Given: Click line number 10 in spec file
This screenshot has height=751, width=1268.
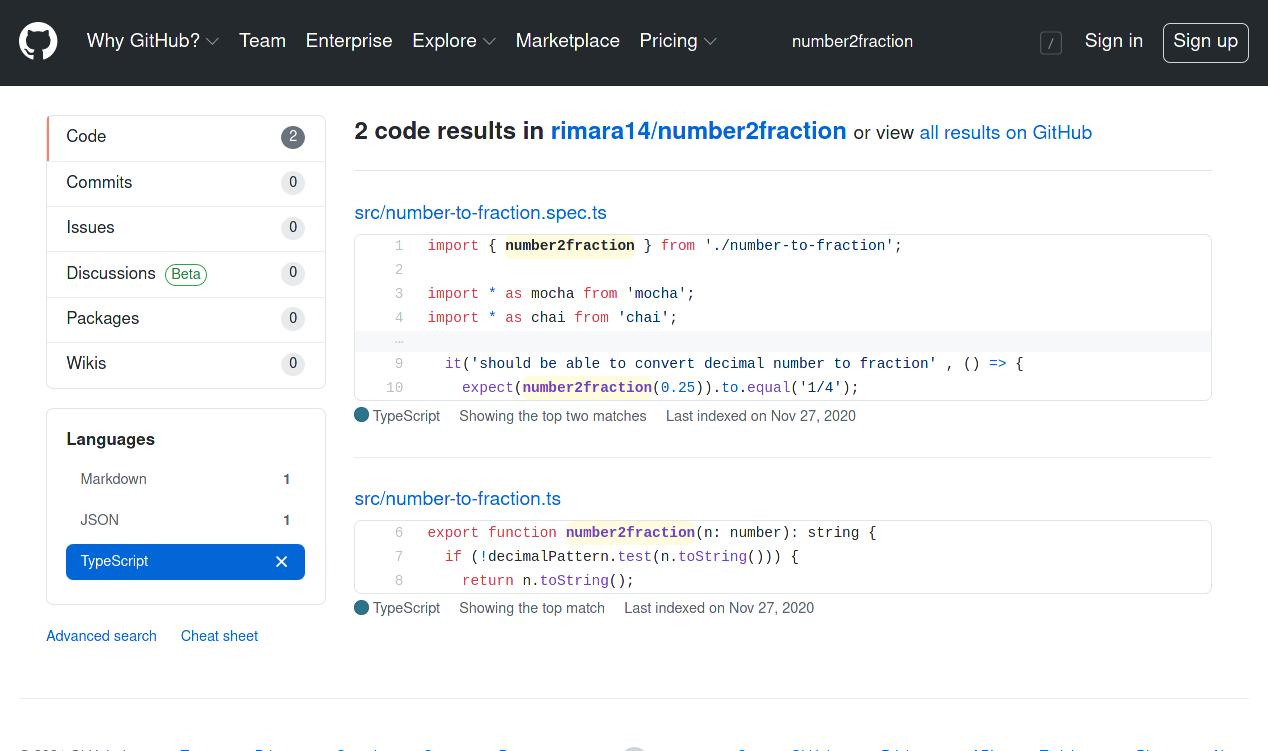Looking at the screenshot, I should click(x=394, y=388).
